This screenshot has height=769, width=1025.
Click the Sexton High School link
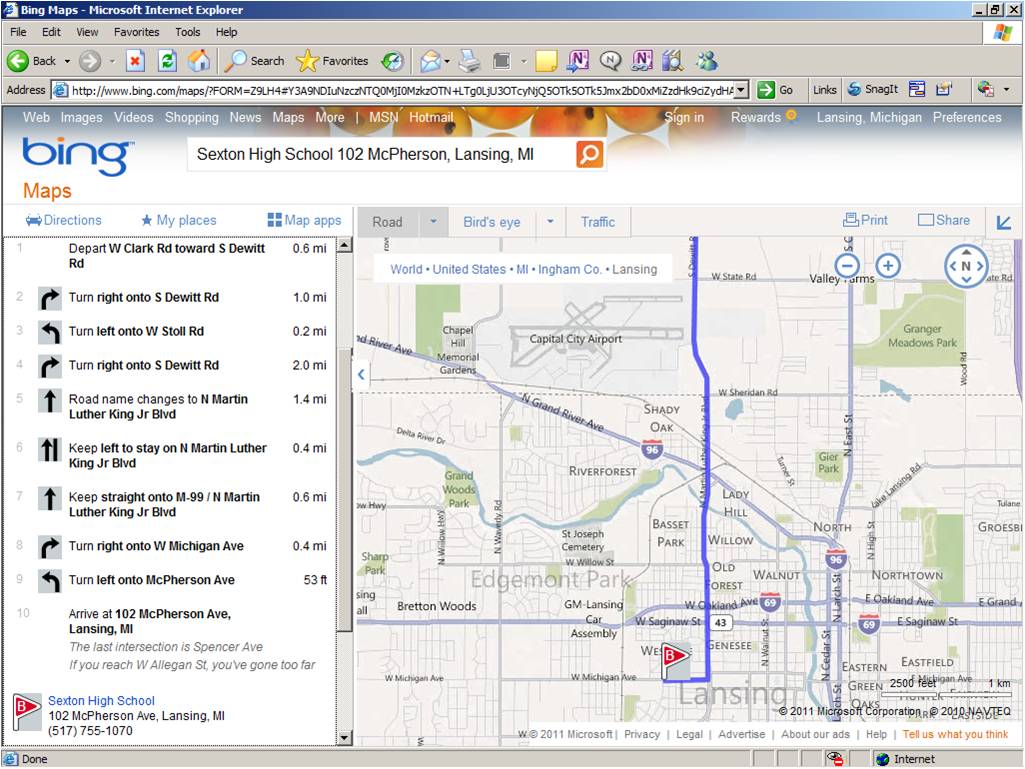[x=101, y=700]
